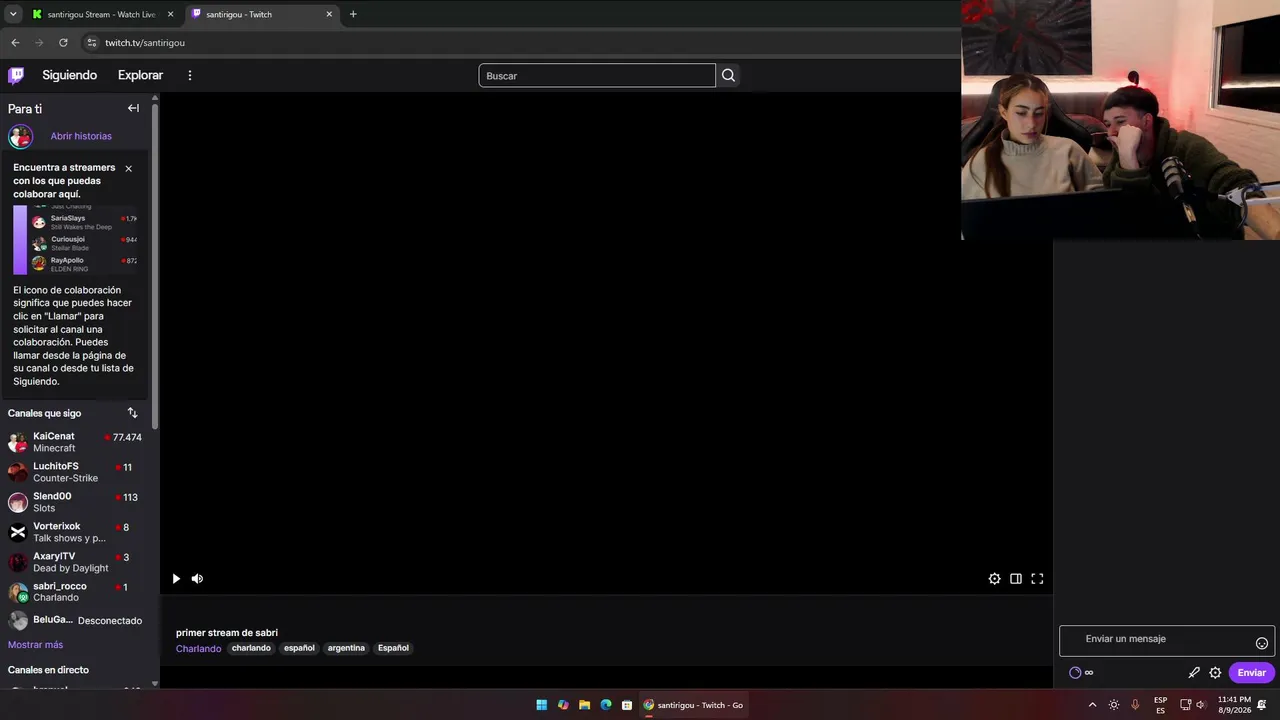Select the charlando tag

[x=251, y=648]
